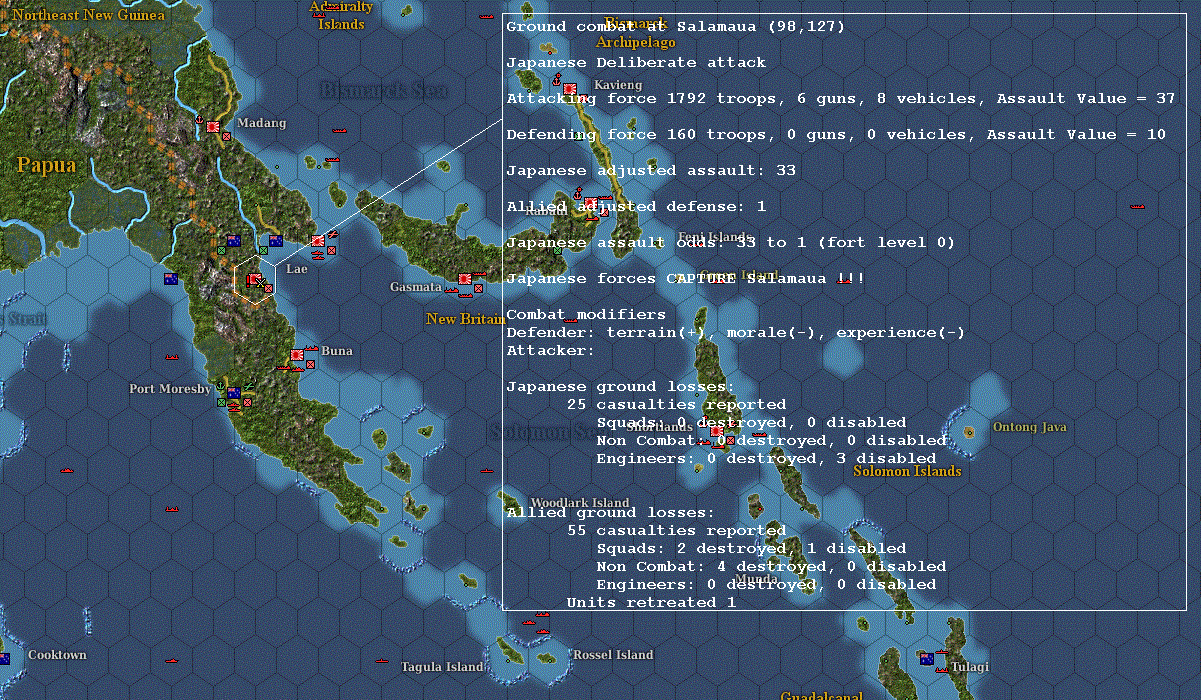Select the Japanese base flag at Gasmata
The image size is (1201, 700).
[465, 279]
